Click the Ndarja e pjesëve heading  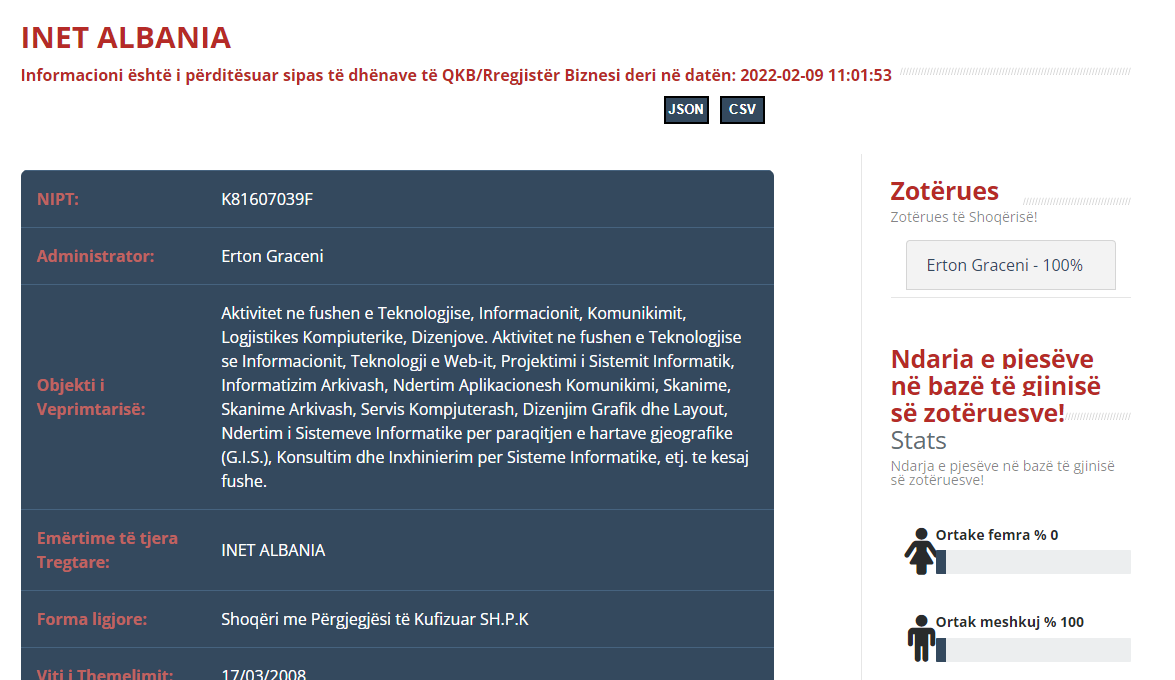pyautogui.click(x=995, y=385)
